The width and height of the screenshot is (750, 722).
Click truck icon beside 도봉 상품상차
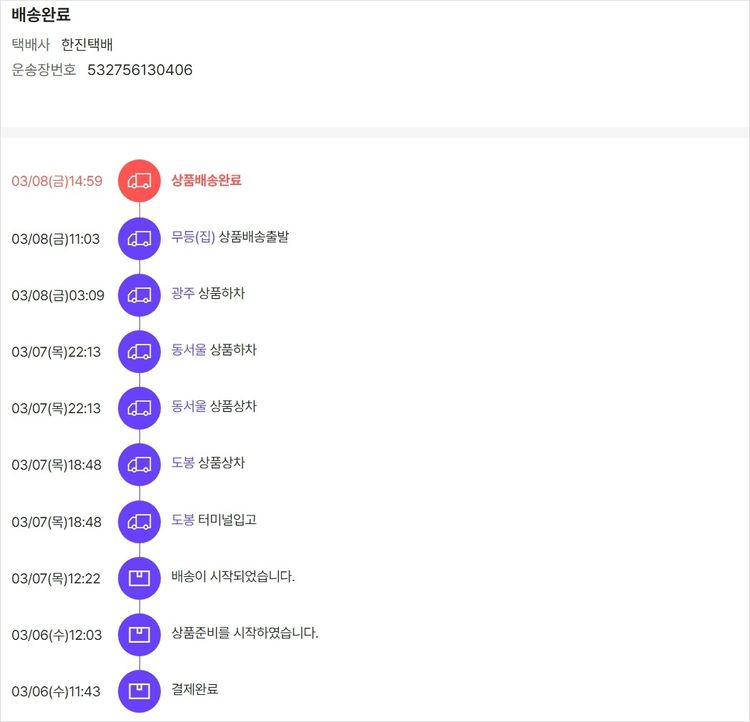click(139, 464)
